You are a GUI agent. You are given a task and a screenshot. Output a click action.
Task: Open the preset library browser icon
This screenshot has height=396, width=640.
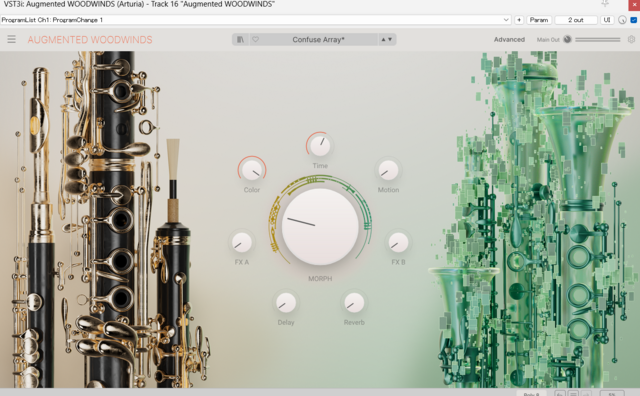click(x=240, y=39)
